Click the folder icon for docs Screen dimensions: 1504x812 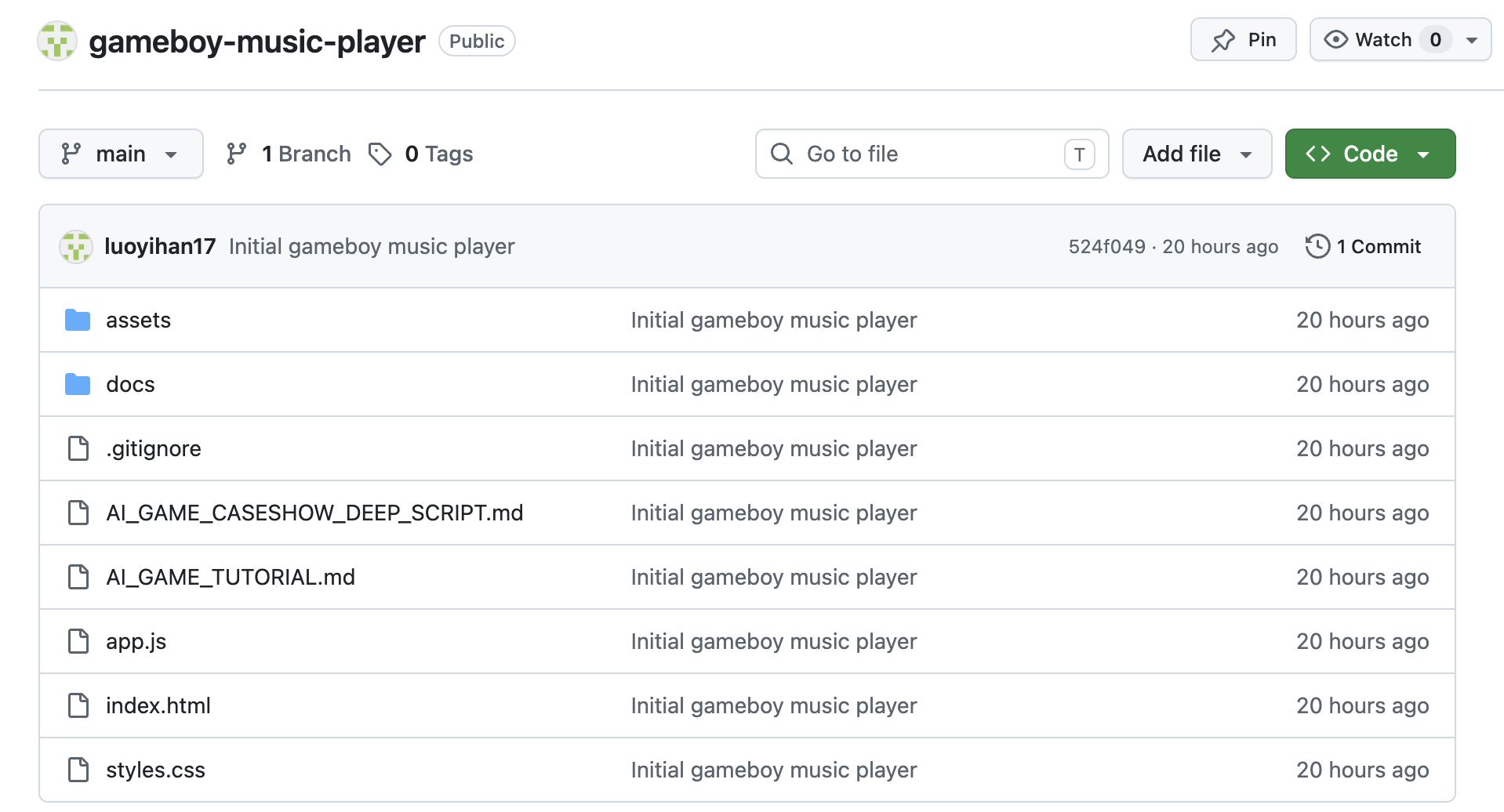point(78,384)
